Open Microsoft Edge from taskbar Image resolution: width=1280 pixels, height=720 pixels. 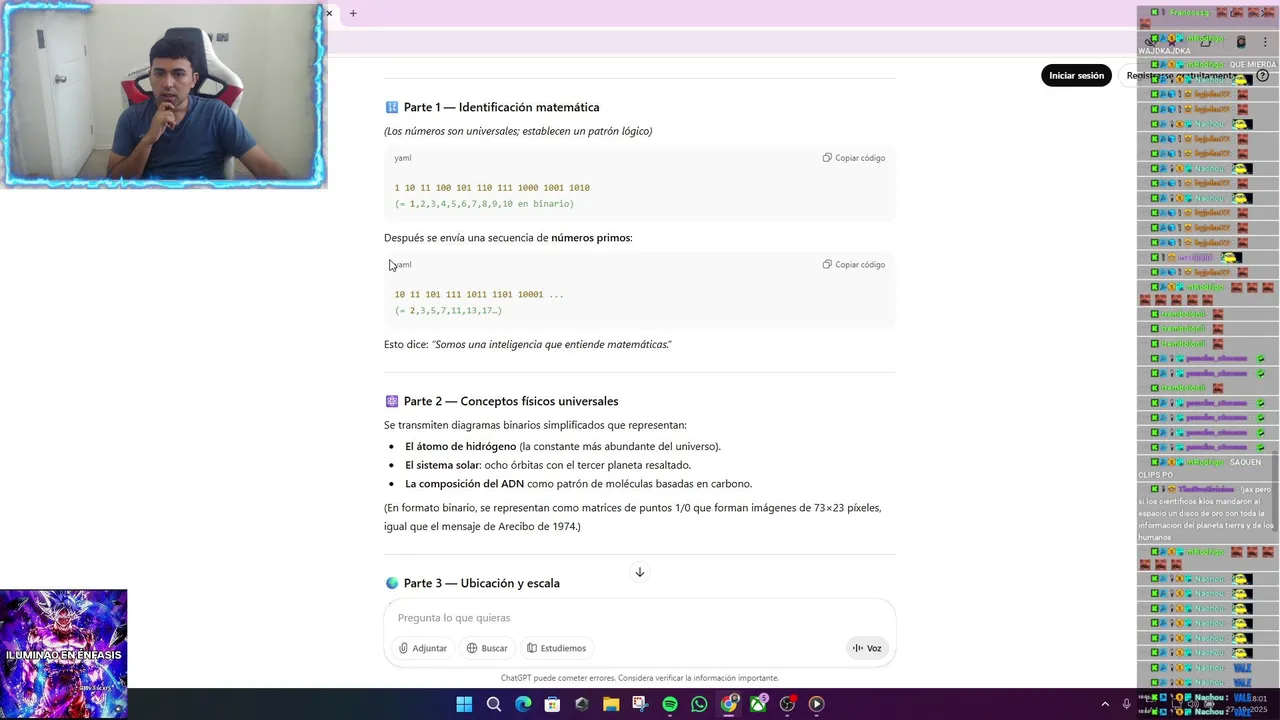(523, 704)
